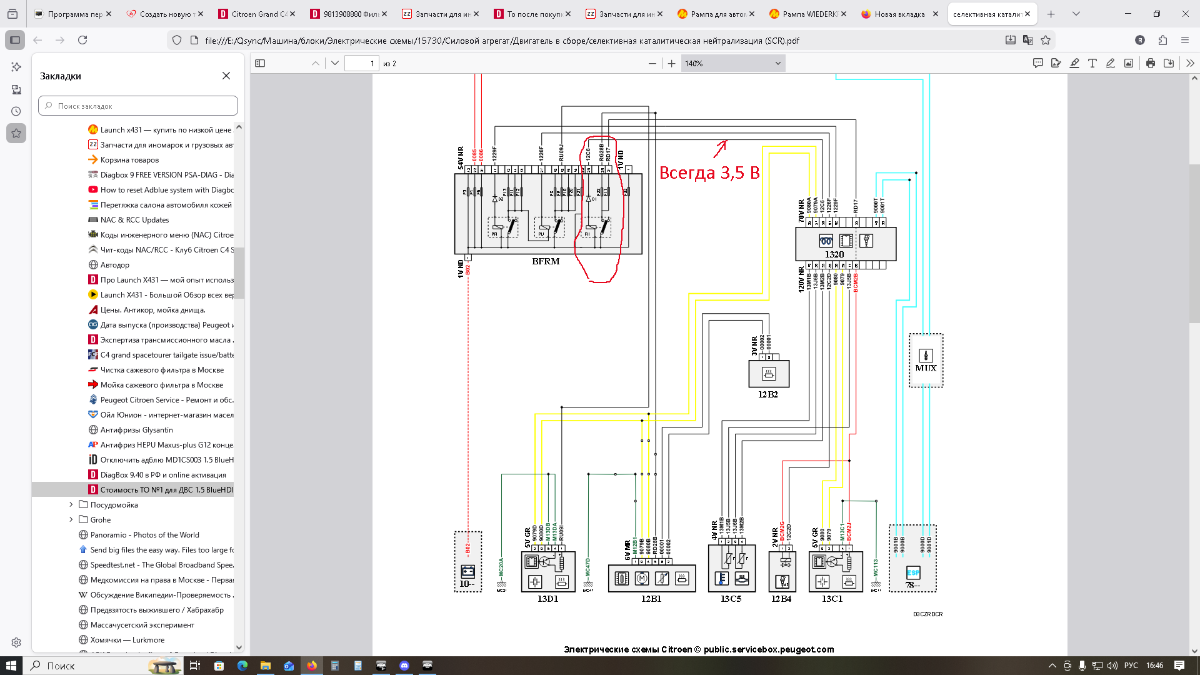The width and height of the screenshot is (1200, 675).
Task: Open the 140% zoom level dropdown
Action: [733, 63]
